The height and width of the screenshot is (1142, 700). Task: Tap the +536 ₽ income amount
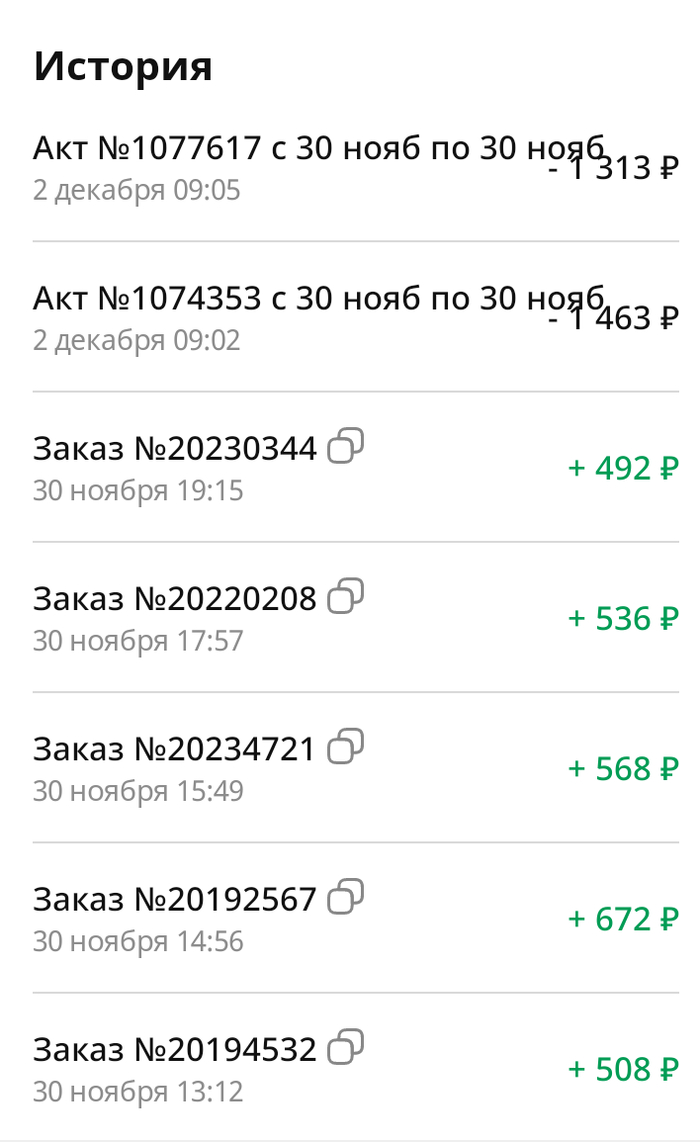623,618
